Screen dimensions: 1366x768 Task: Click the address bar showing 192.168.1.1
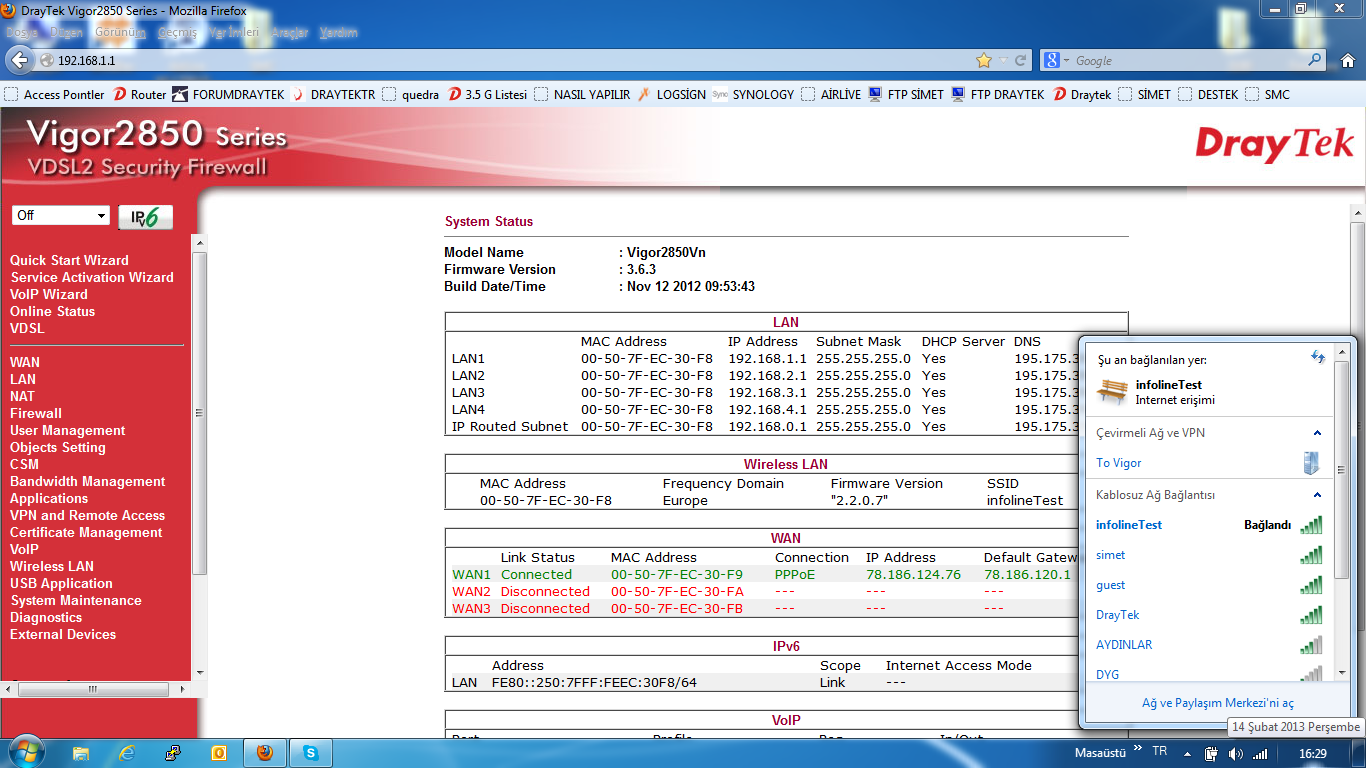click(500, 60)
